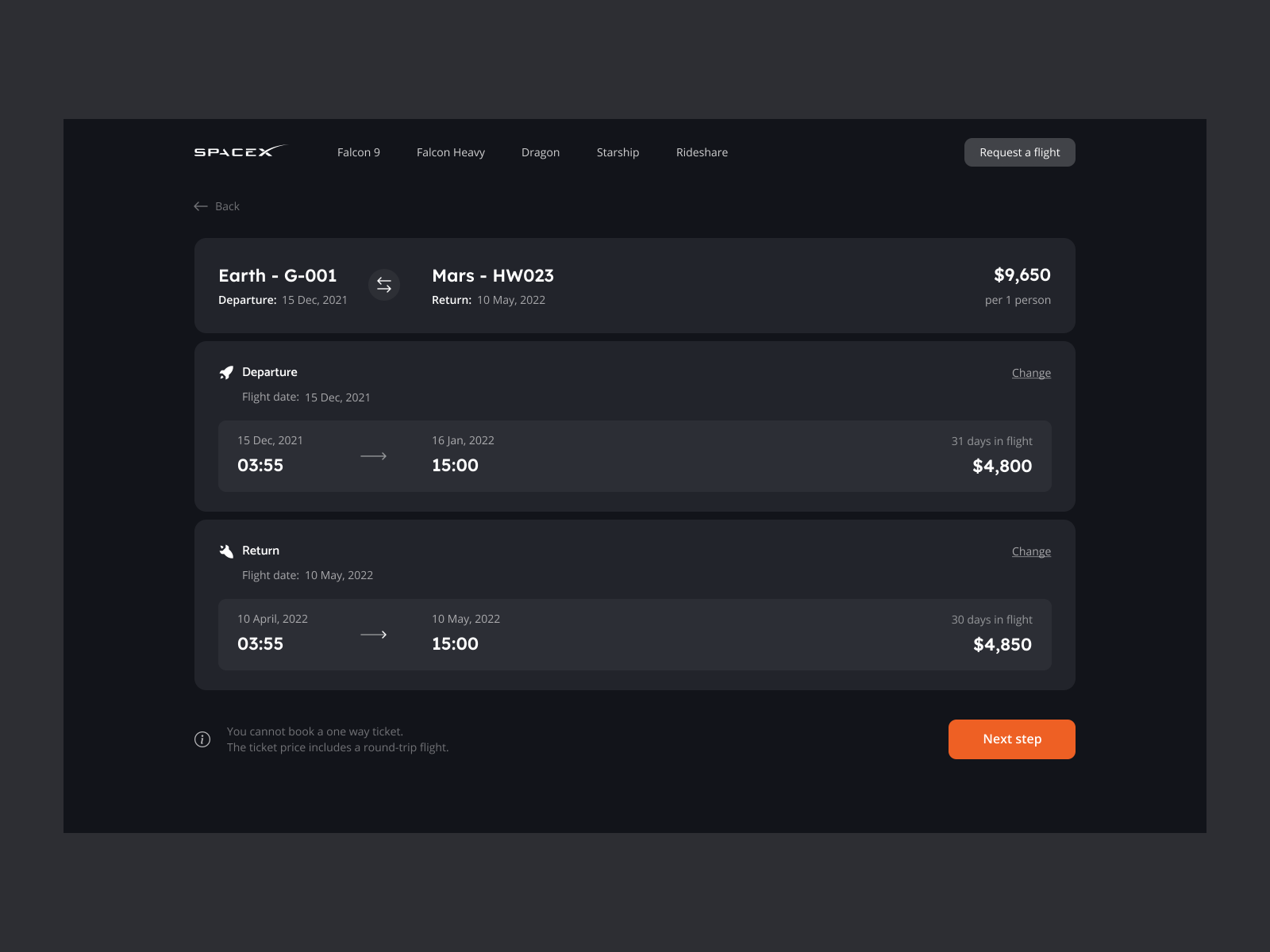Select Starship in the navigation bar
1270x952 pixels.
(x=618, y=152)
